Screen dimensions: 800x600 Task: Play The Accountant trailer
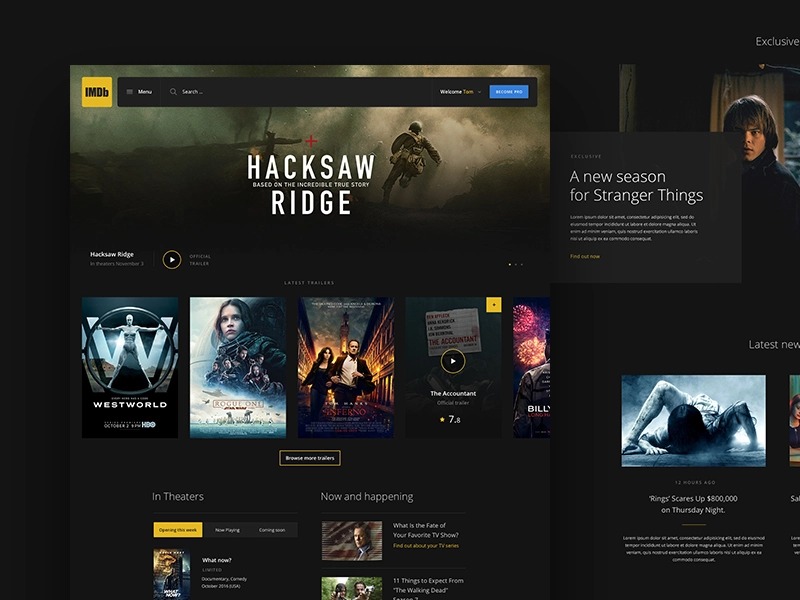452,361
